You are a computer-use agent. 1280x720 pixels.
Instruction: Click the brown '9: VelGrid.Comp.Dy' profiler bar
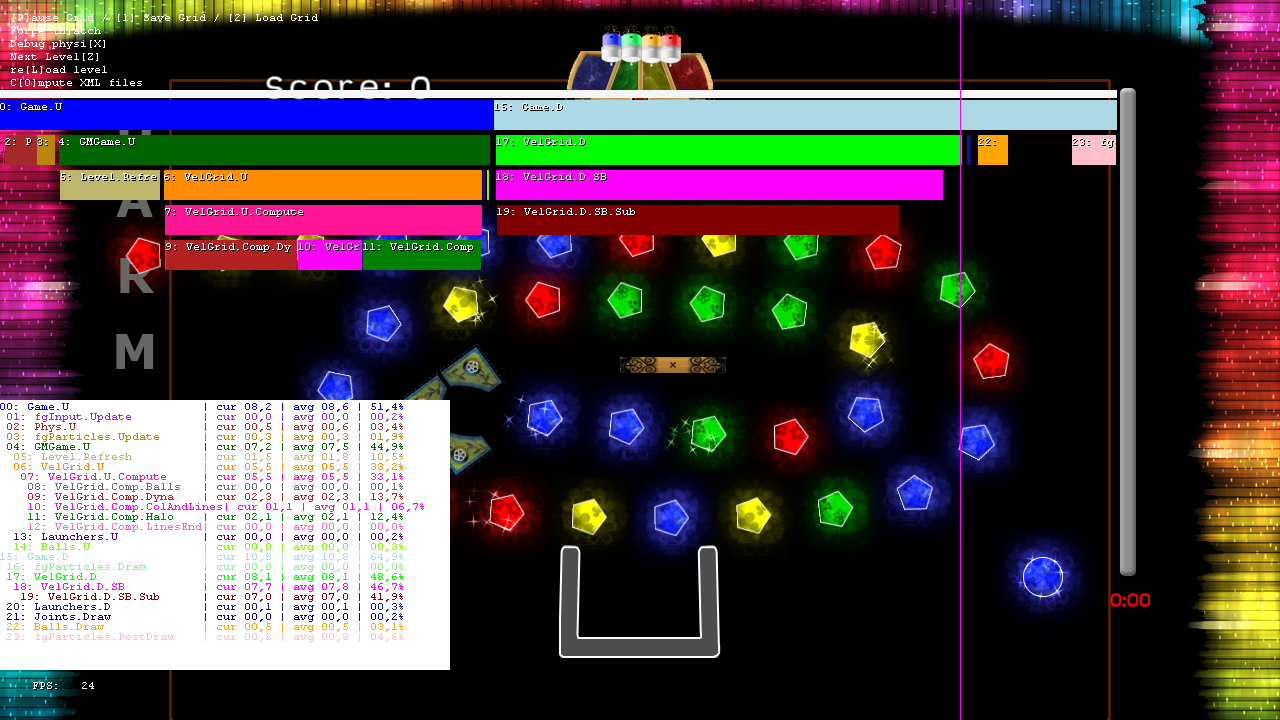tap(231, 255)
